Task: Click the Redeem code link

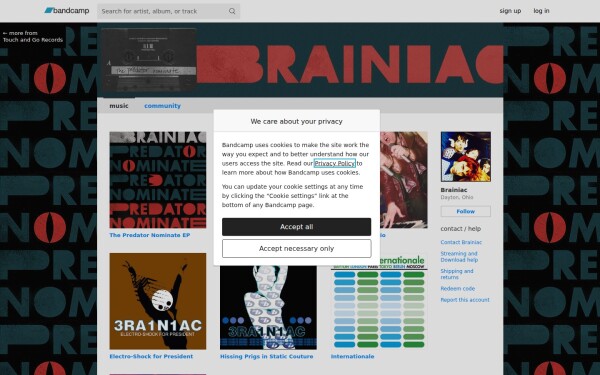Action: pos(458,289)
